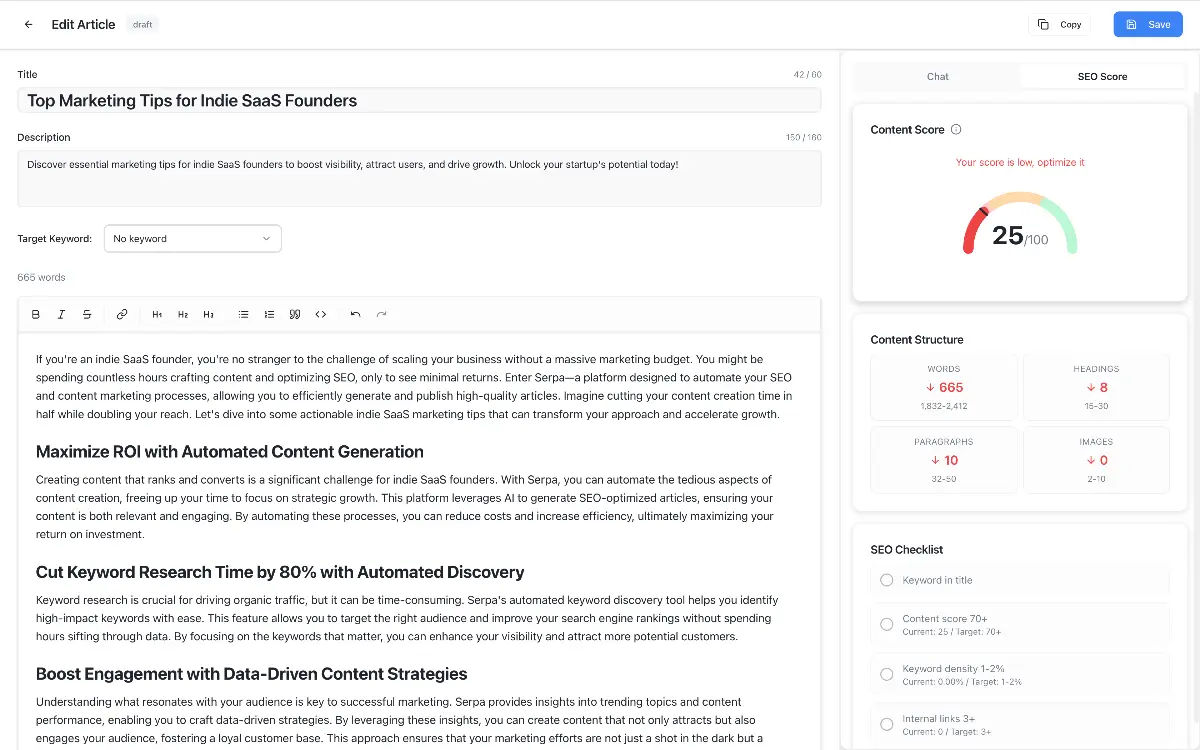Check the Internal links 3+ item
Image resolution: width=1200 pixels, height=750 pixels.
point(886,723)
